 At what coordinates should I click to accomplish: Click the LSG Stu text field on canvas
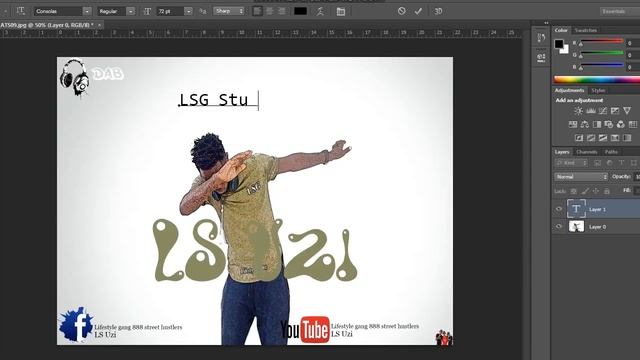pyautogui.click(x=218, y=100)
